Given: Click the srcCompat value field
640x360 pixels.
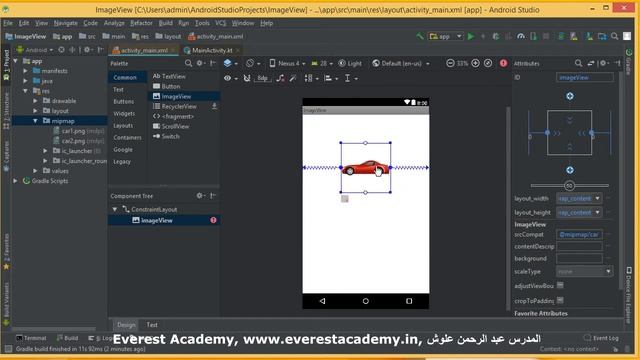Looking at the screenshot, I should click(579, 235).
